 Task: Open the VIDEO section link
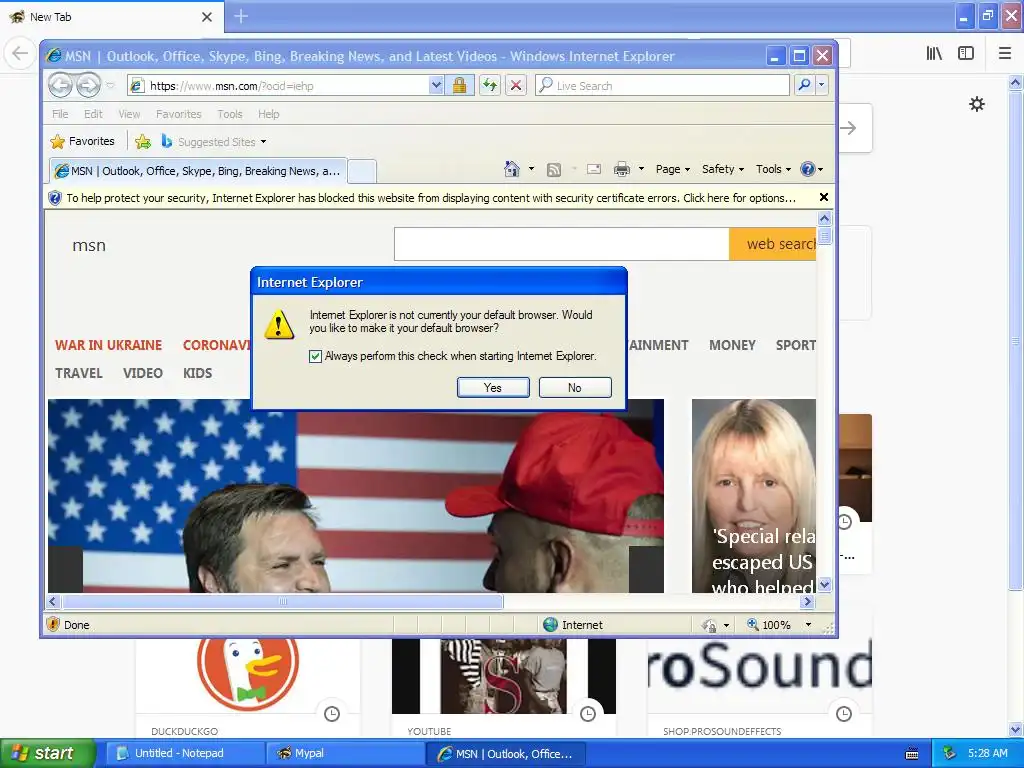[x=142, y=373]
